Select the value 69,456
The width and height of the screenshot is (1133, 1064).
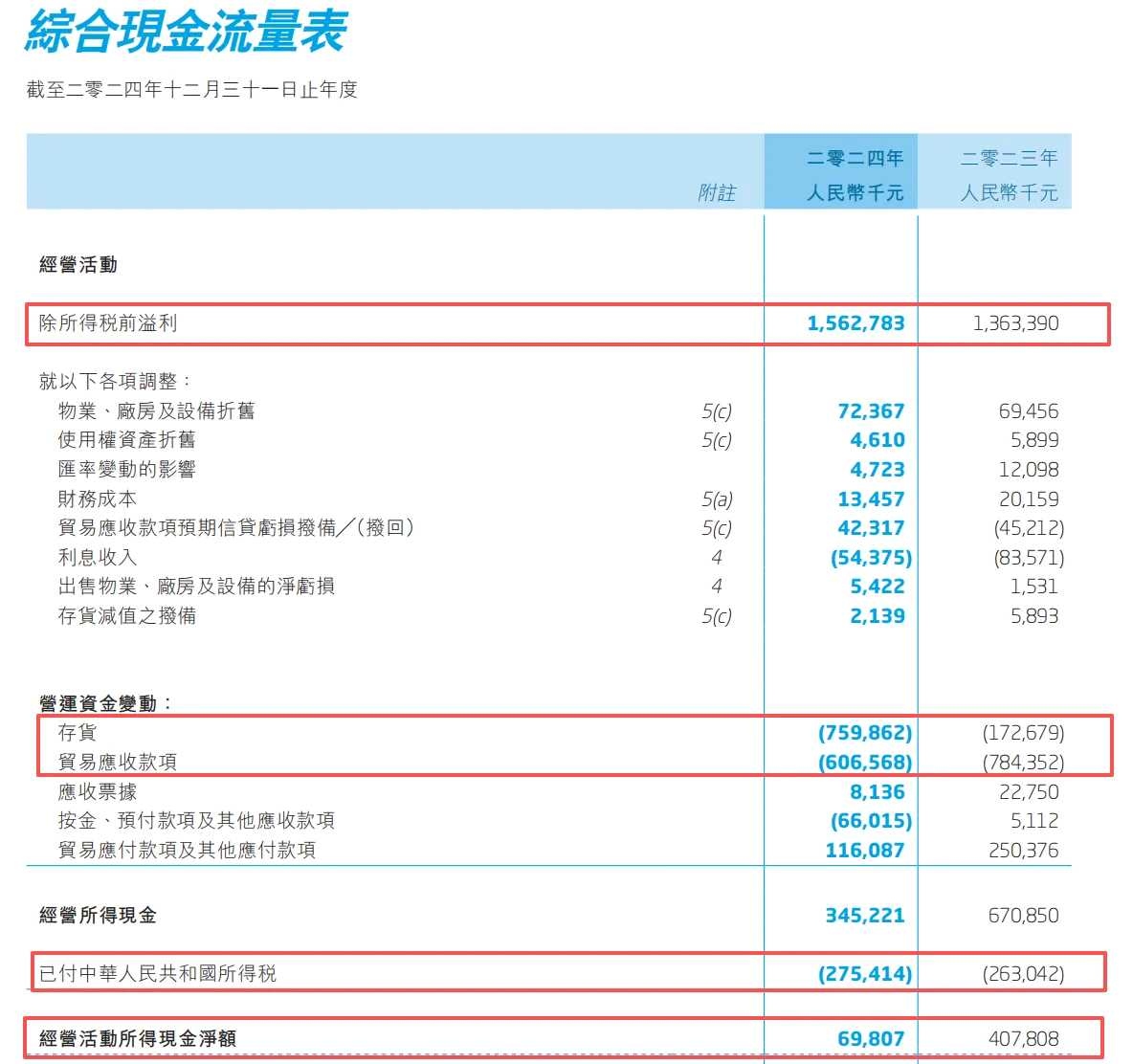(1029, 411)
